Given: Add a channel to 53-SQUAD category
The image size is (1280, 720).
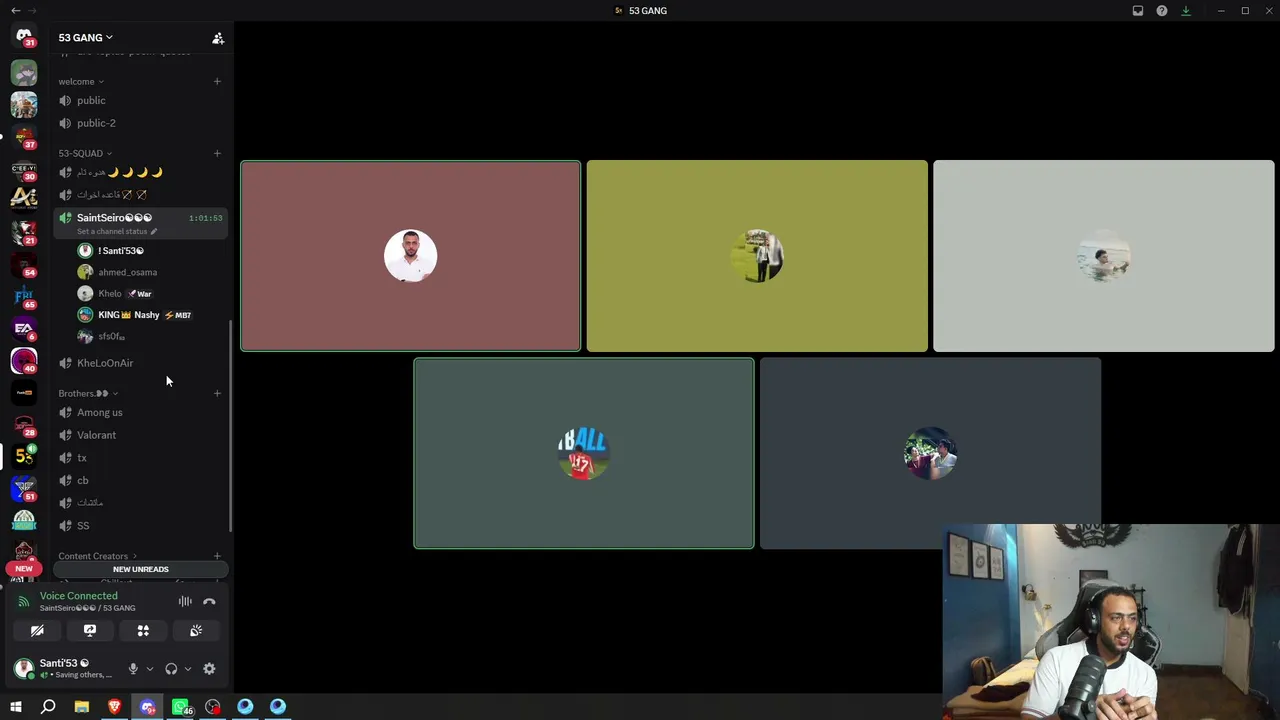Looking at the screenshot, I should click(217, 153).
